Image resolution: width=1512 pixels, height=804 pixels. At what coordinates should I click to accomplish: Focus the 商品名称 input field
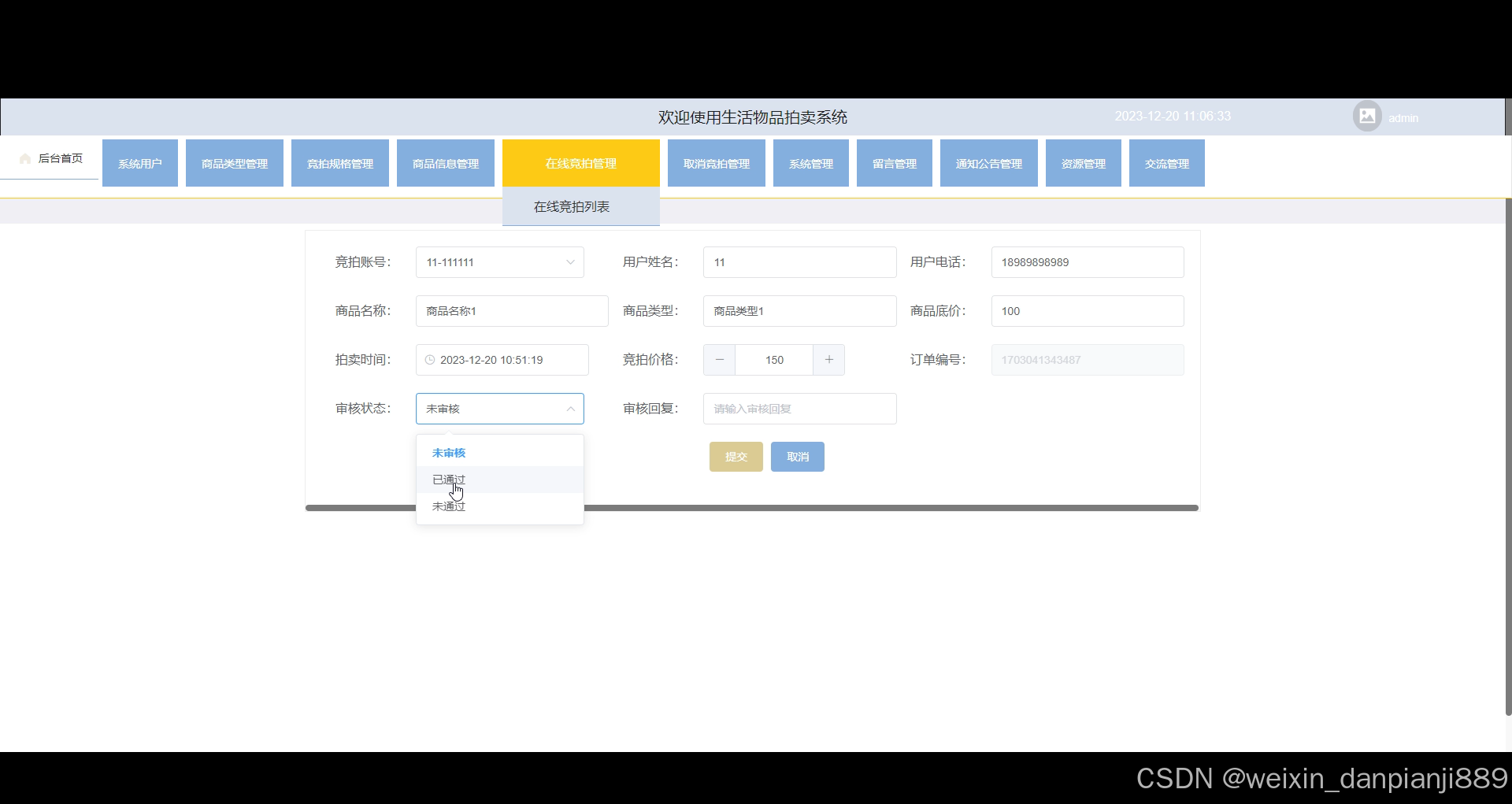(512, 311)
